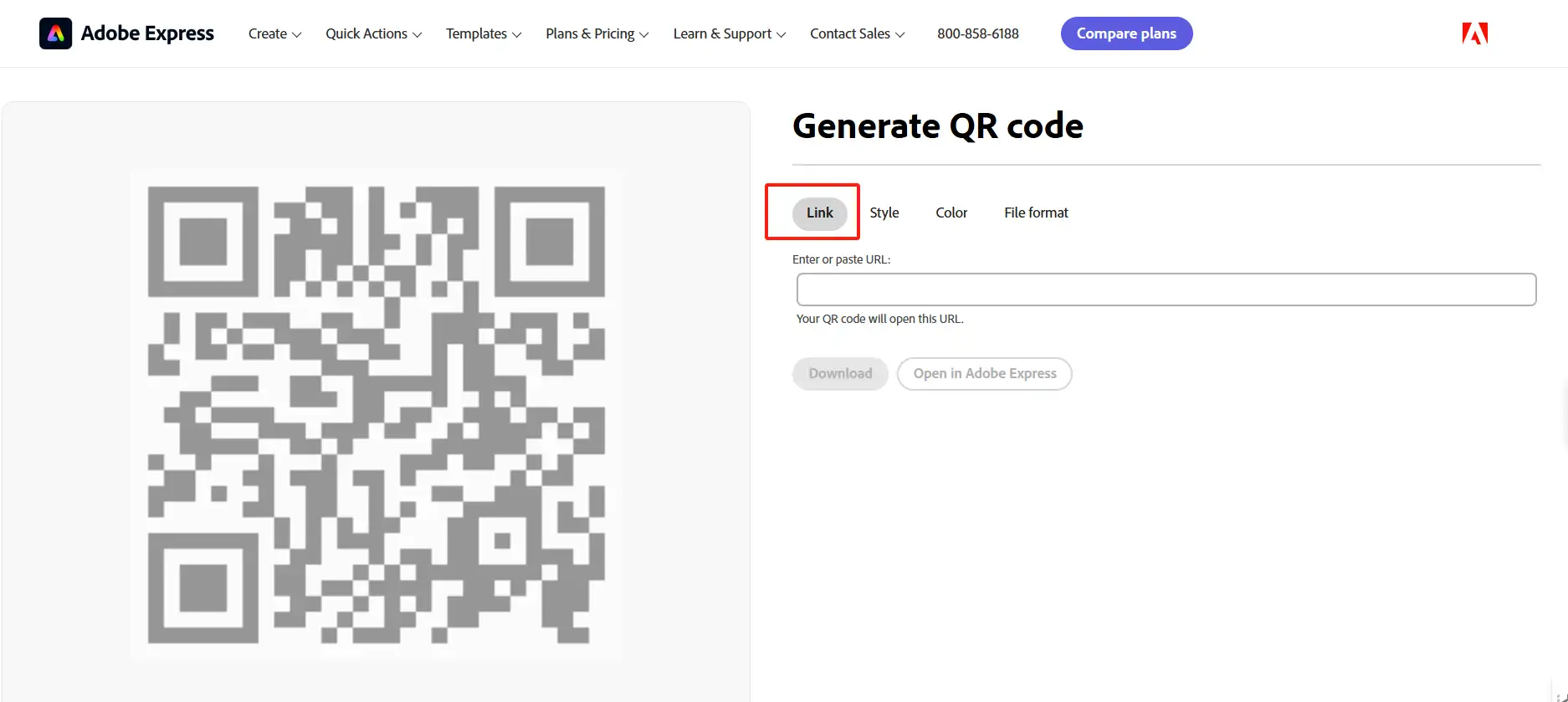1568x702 pixels.
Task: Open the File format tab
Action: tap(1036, 213)
